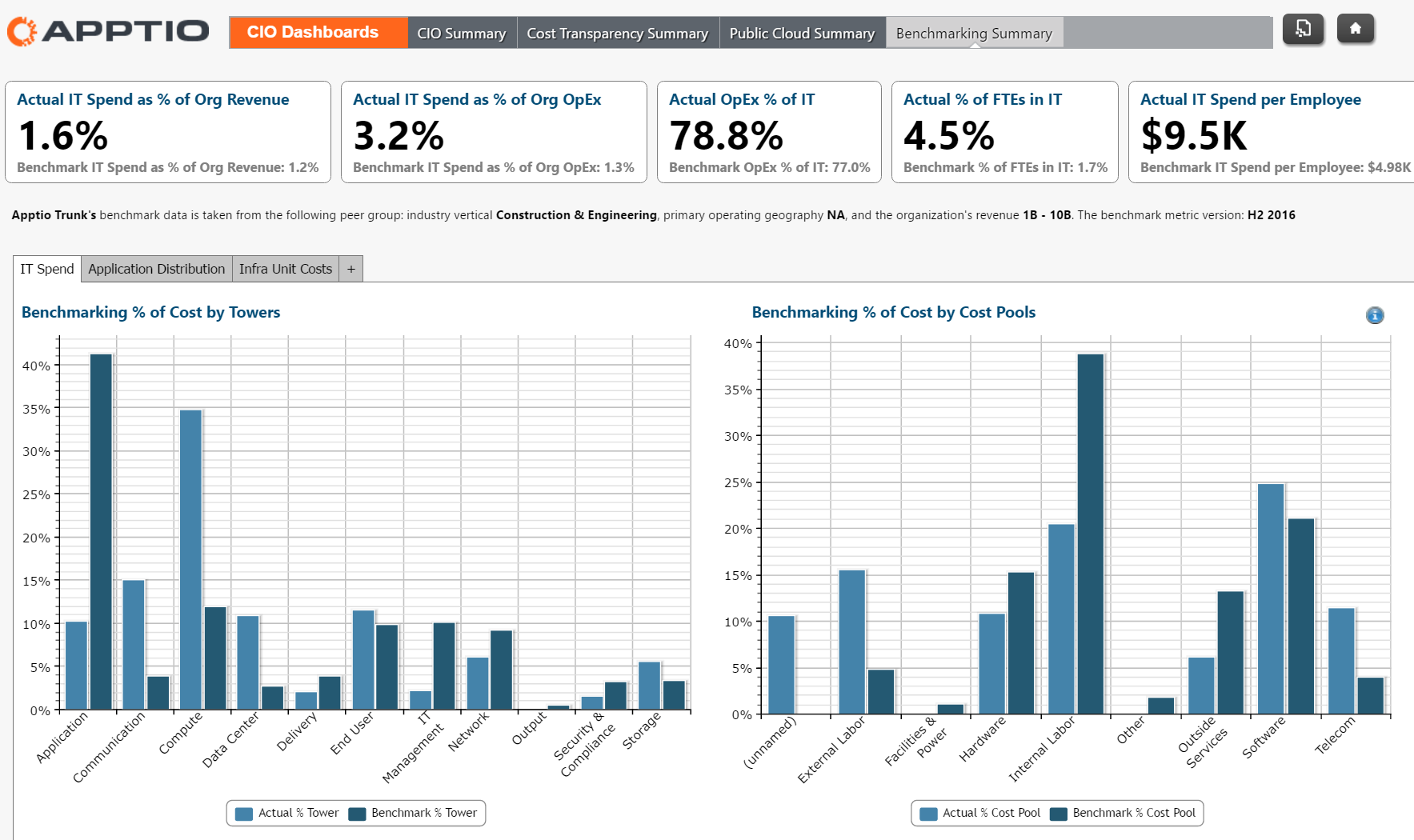Image resolution: width=1414 pixels, height=840 pixels.
Task: Click the Outside Services benchmark bar
Action: [x=1231, y=653]
